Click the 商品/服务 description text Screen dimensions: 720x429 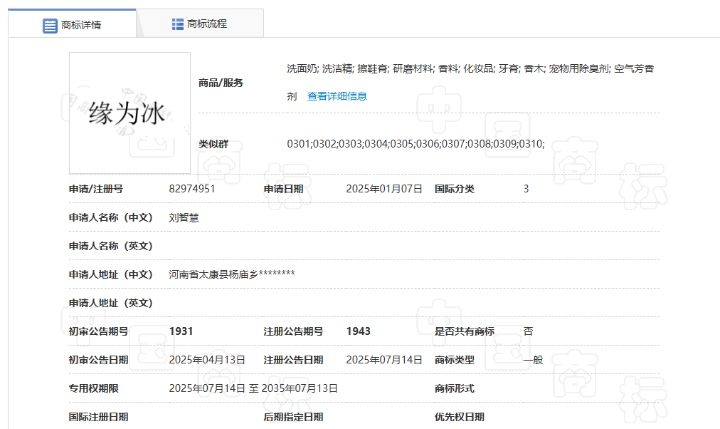(x=470, y=69)
